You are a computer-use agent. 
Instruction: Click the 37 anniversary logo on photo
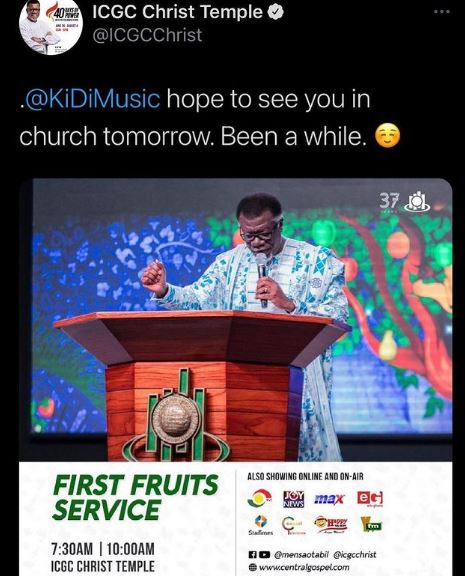pos(404,201)
